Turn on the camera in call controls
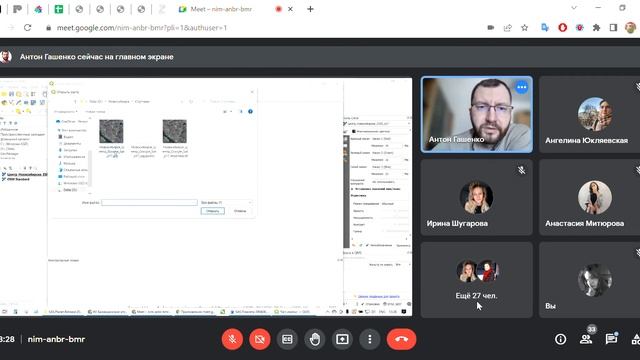The image size is (640, 360). (x=260, y=339)
